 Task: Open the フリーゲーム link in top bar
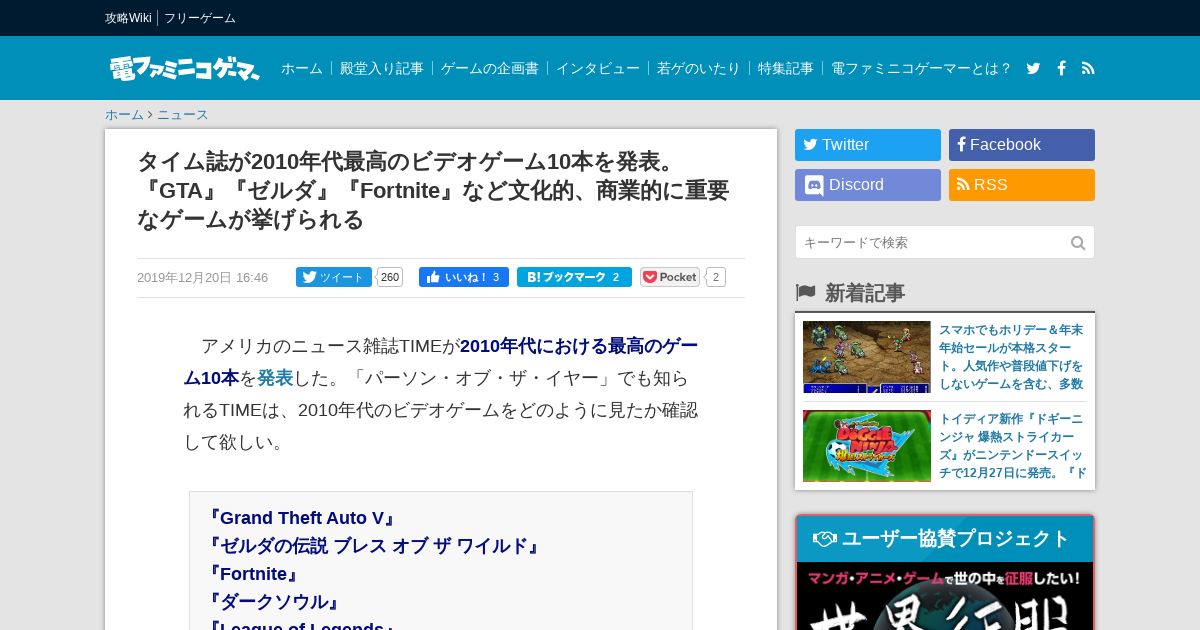200,18
